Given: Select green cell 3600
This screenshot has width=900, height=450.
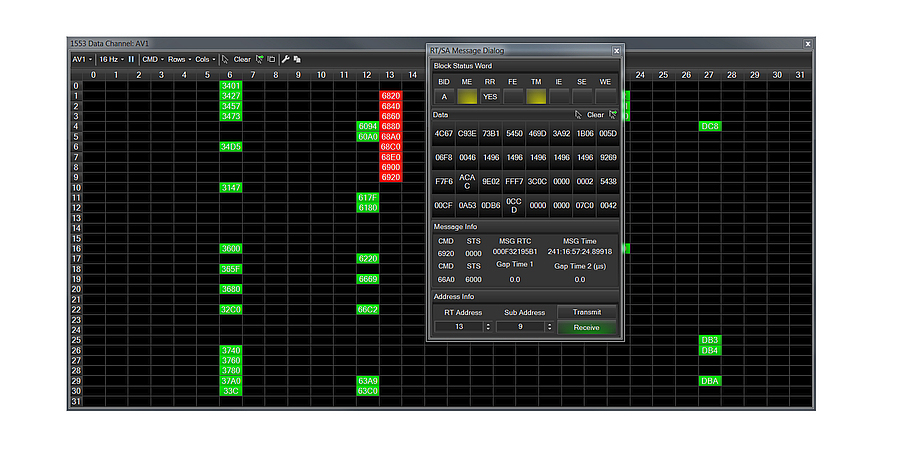Looking at the screenshot, I should pos(230,249).
